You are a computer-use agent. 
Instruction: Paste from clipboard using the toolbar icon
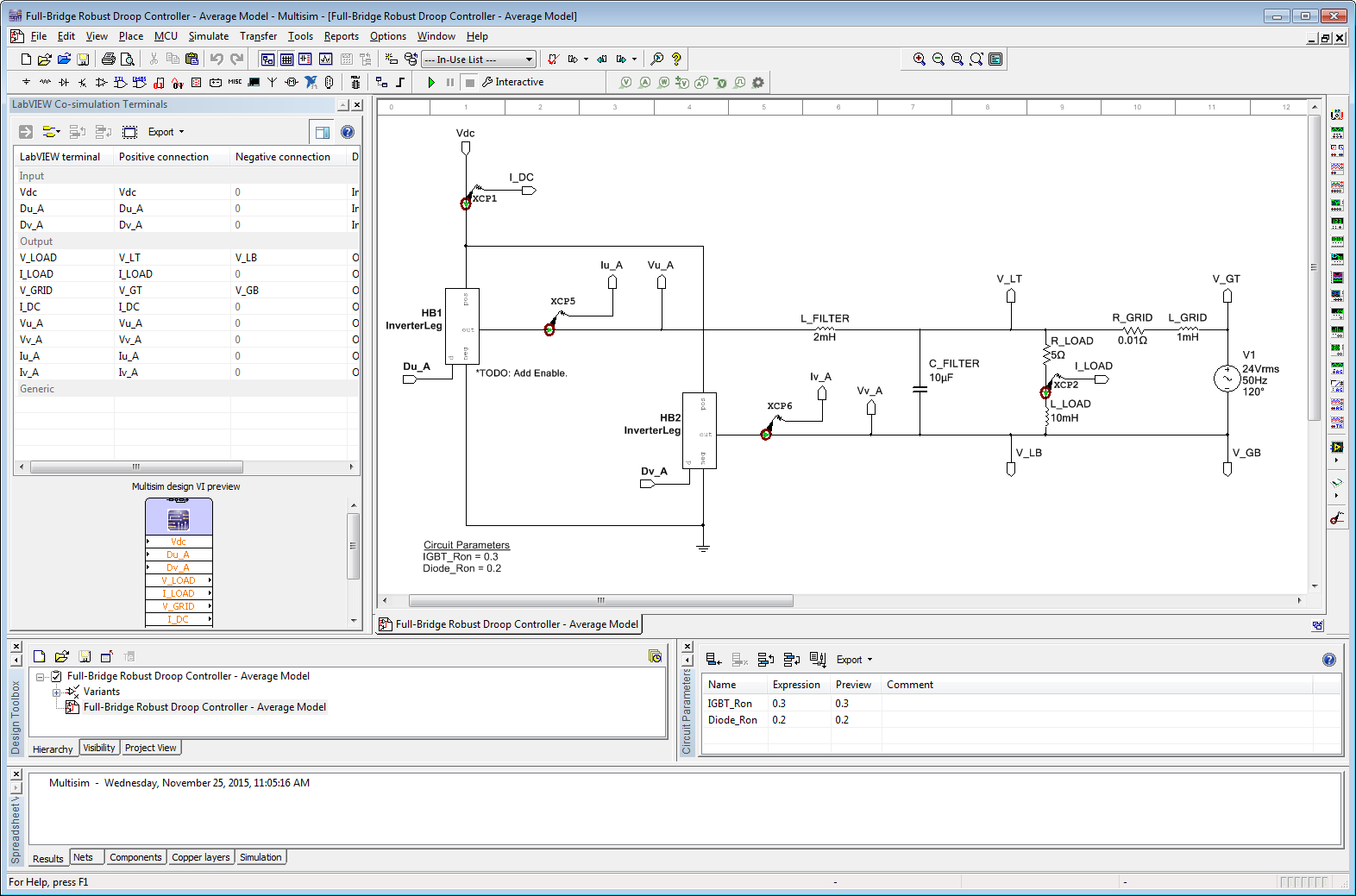click(191, 60)
